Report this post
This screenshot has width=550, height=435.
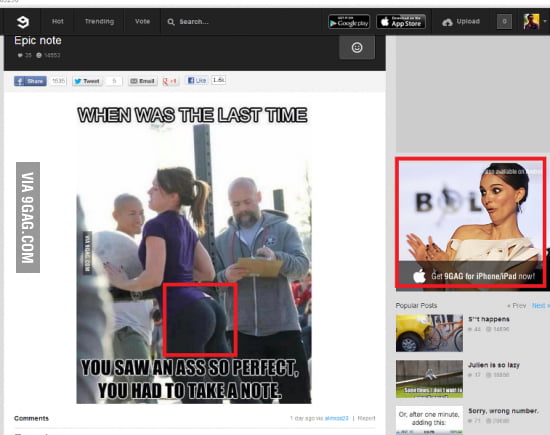(366, 418)
